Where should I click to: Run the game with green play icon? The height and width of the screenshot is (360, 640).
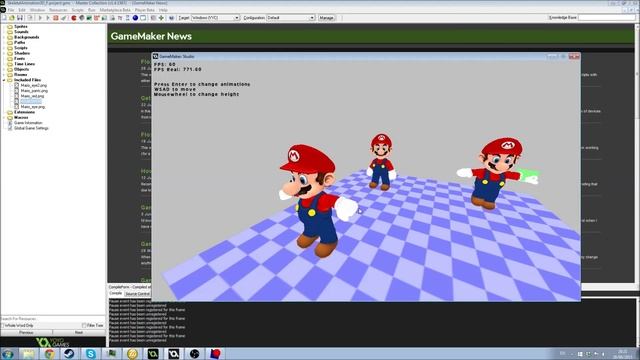(x=40, y=18)
